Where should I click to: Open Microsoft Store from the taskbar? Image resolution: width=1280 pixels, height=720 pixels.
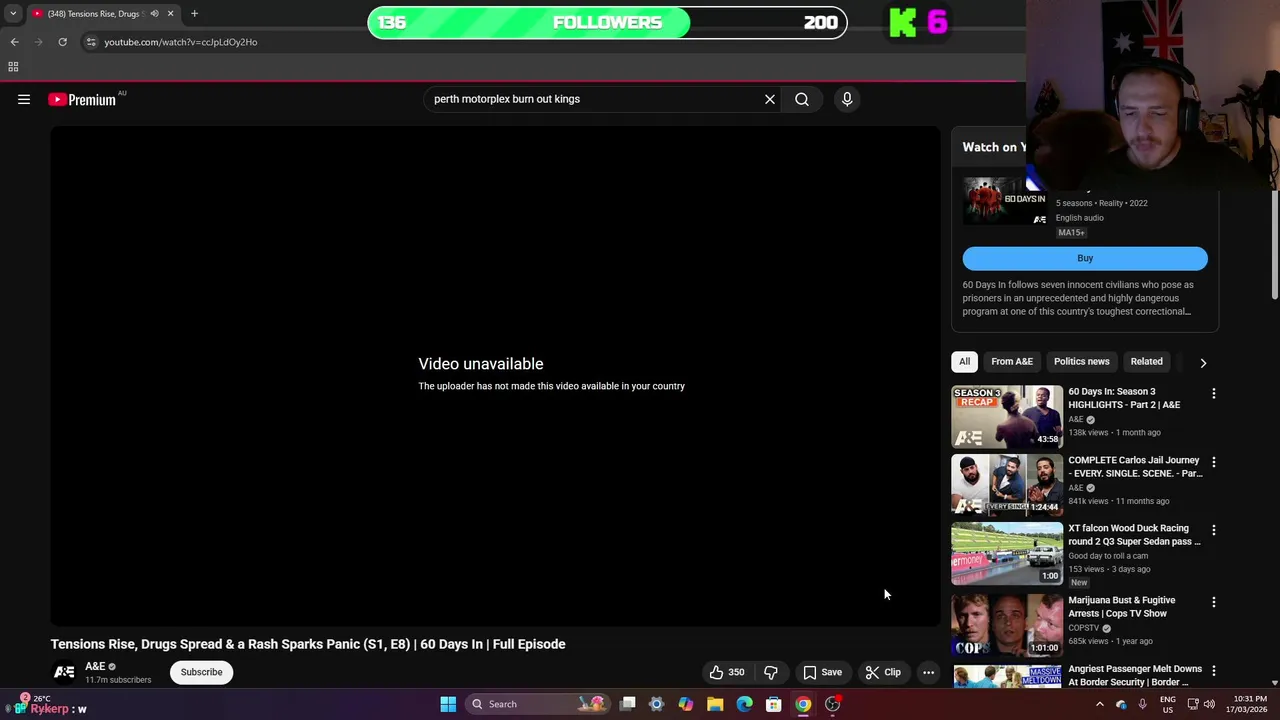[774, 704]
